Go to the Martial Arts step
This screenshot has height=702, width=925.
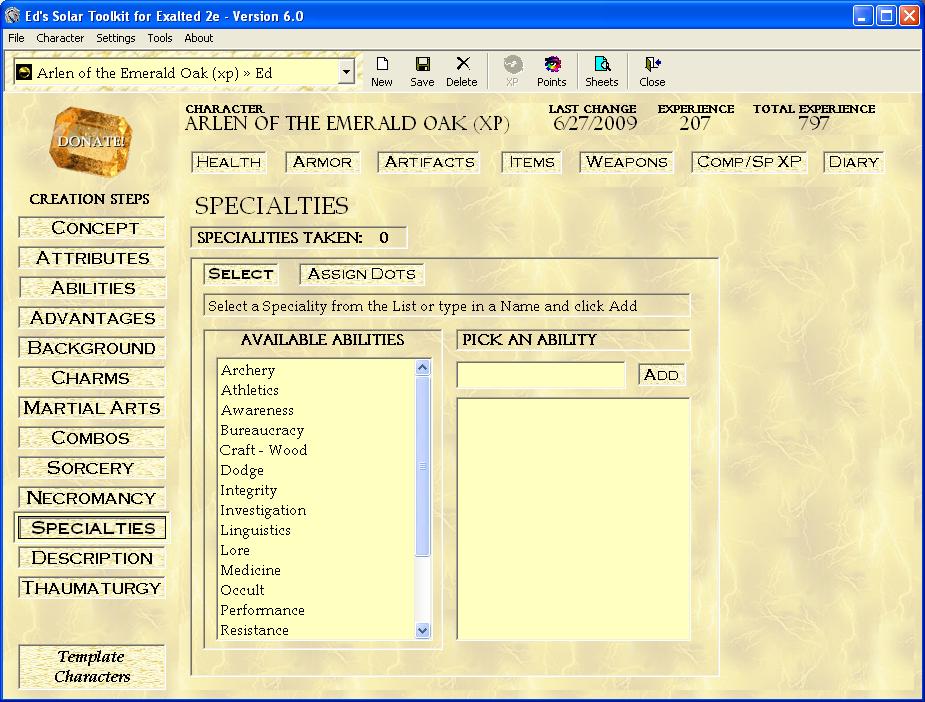92,408
